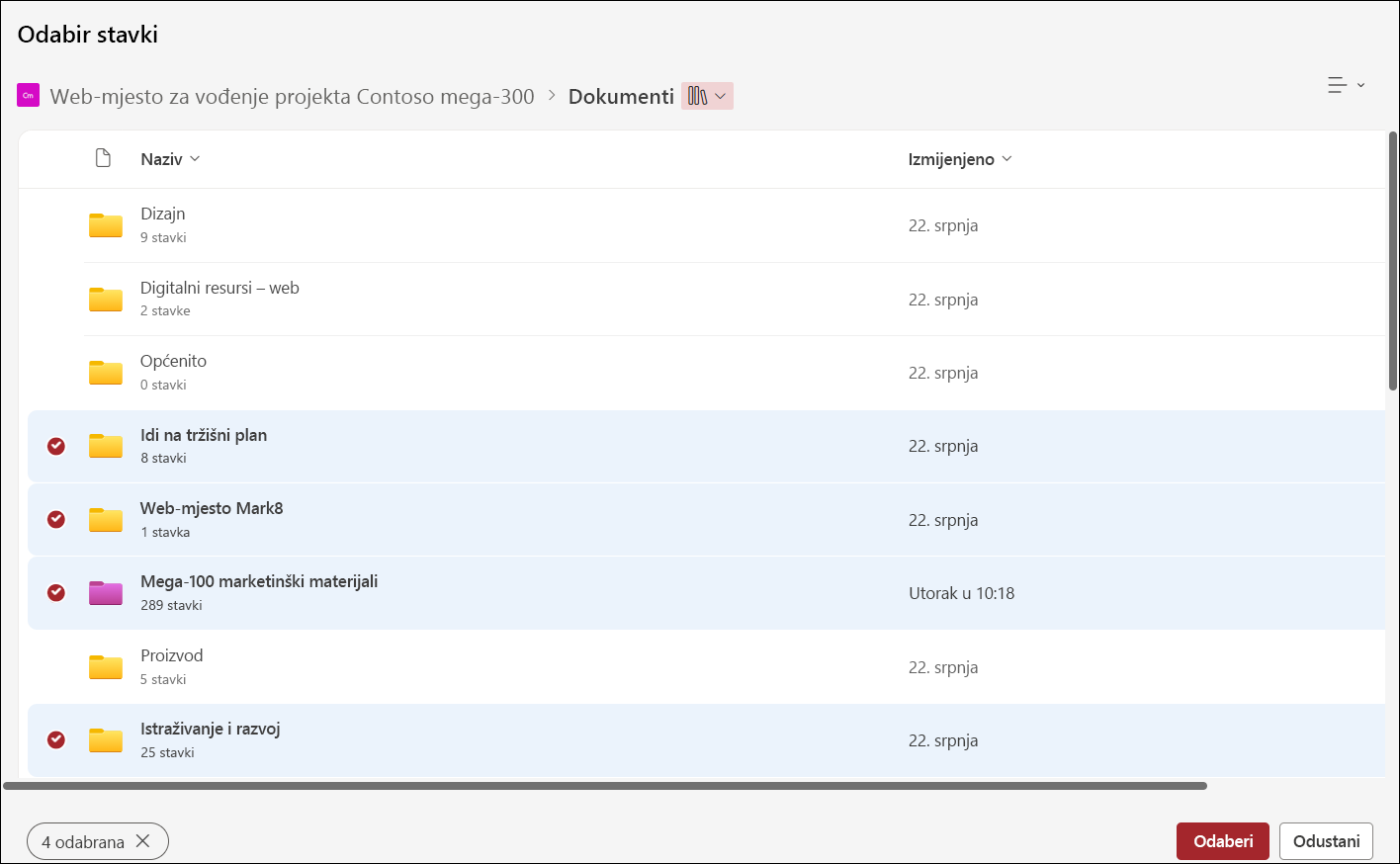Deselect Istraživanje i razvoj checkbox
The height and width of the screenshot is (864, 1400).
click(x=56, y=740)
